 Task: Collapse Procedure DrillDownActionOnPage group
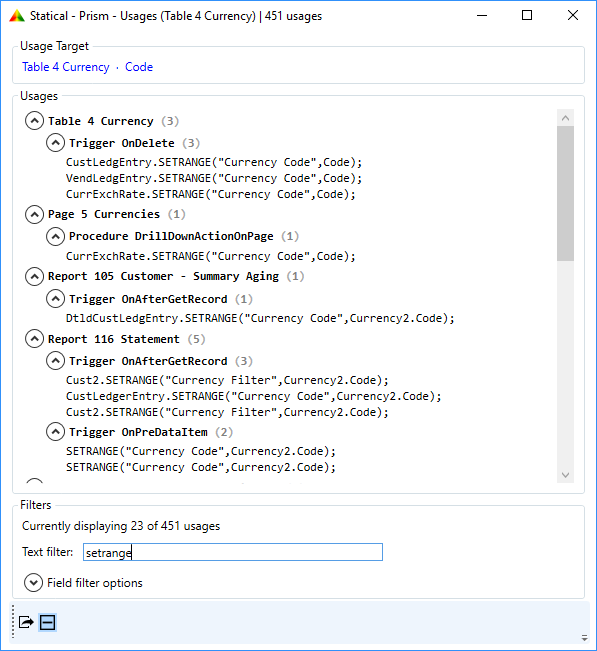pos(55,236)
